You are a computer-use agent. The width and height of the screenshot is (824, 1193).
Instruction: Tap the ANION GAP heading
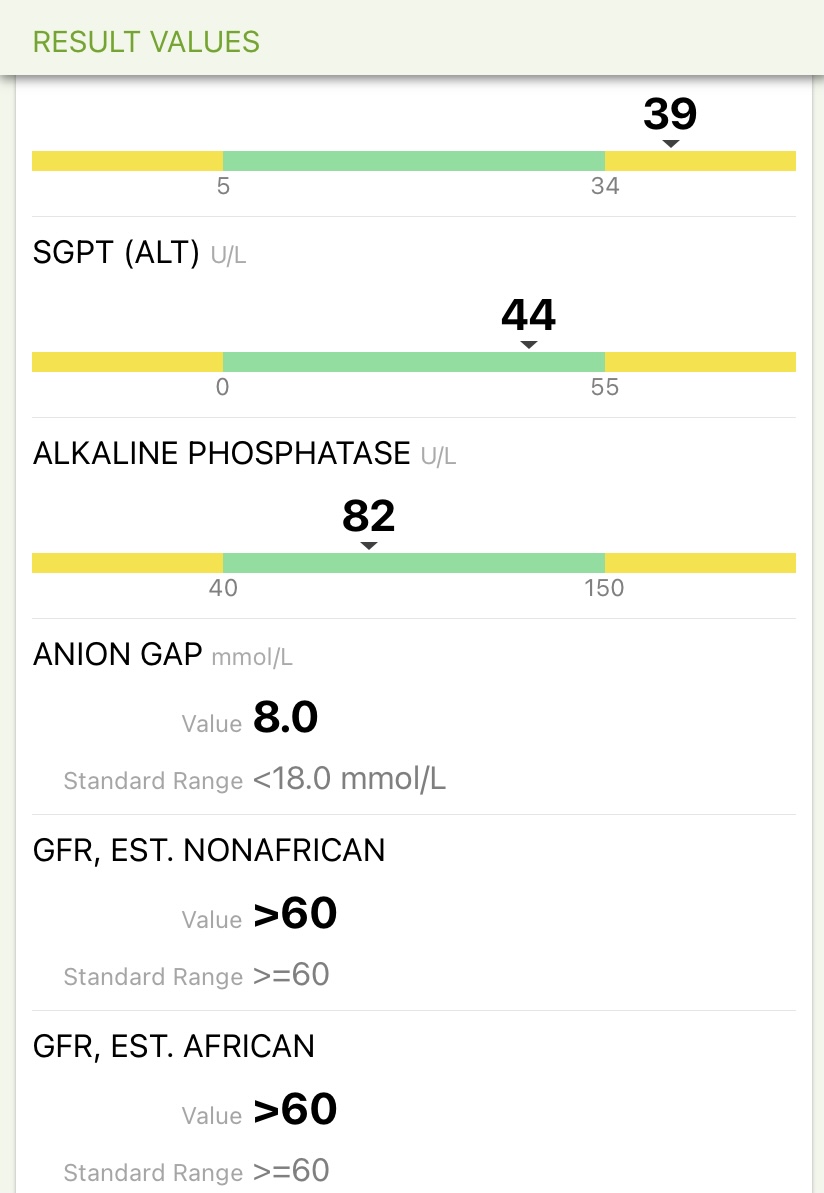(118, 654)
